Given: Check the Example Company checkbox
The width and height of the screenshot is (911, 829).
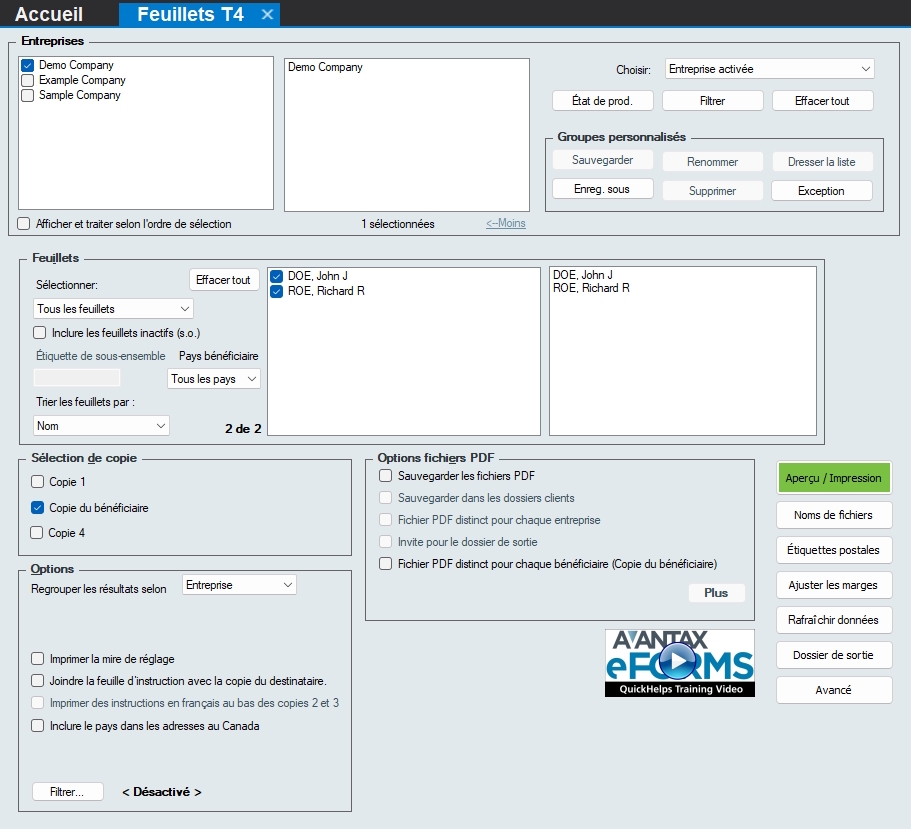Looking at the screenshot, I should [x=28, y=80].
